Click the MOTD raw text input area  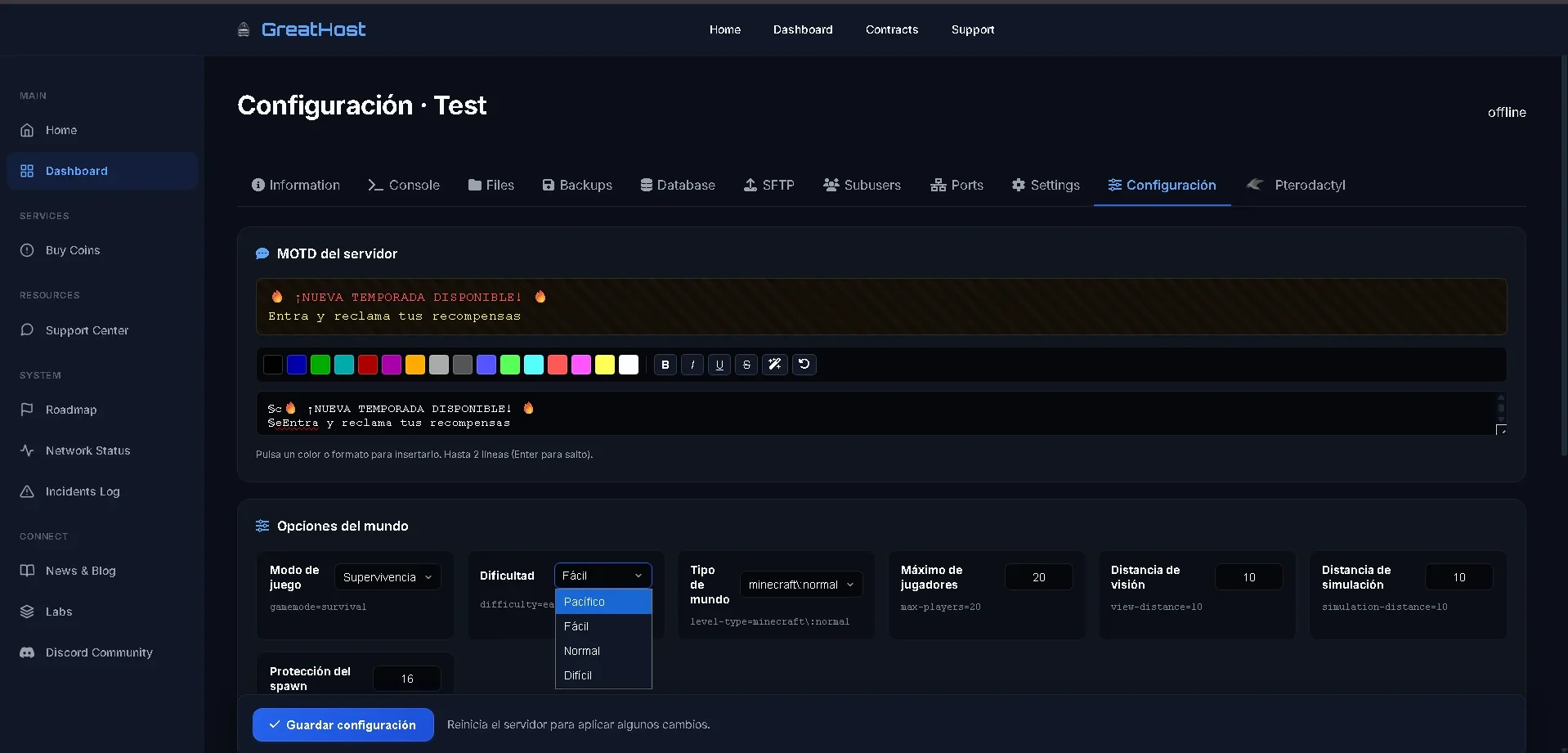tap(881, 414)
